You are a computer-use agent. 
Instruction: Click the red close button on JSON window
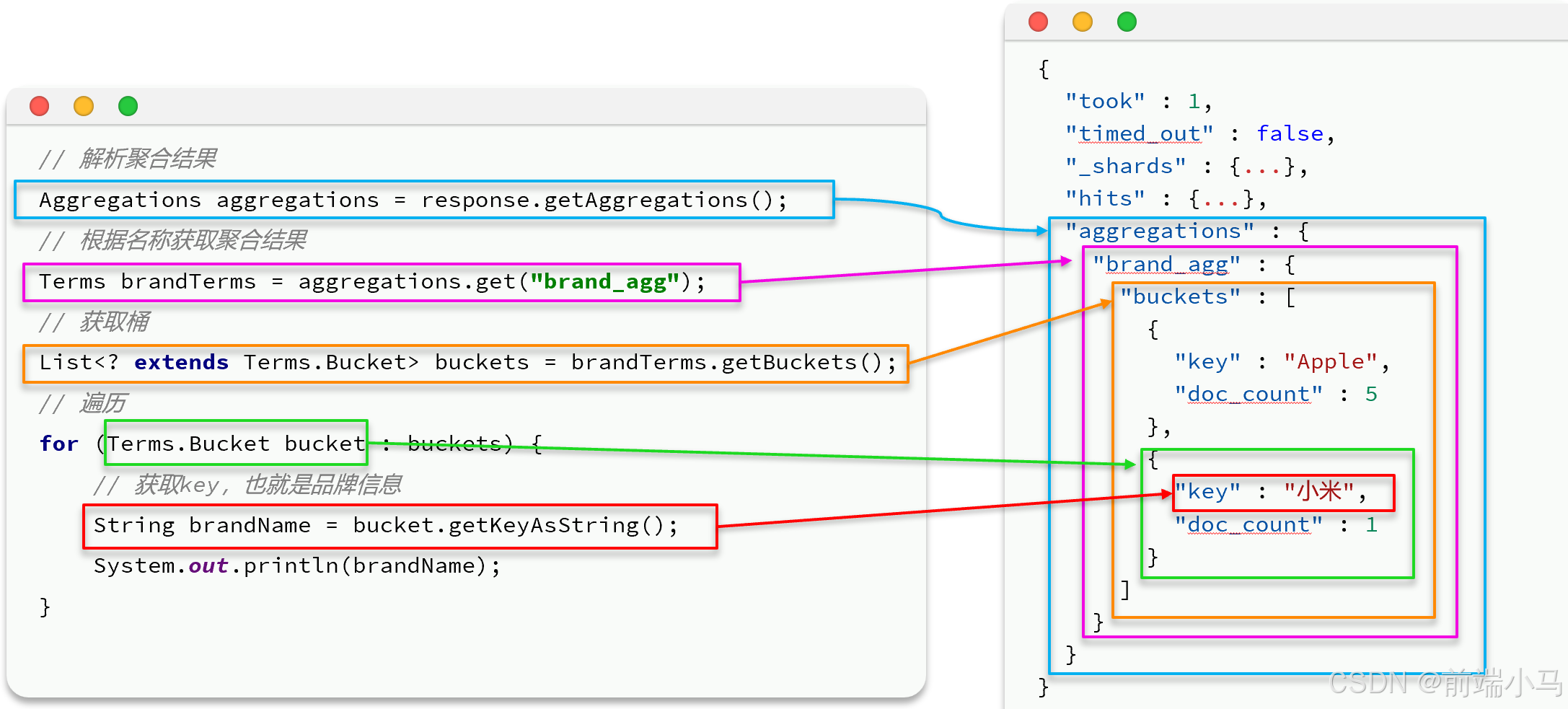pos(1038,22)
